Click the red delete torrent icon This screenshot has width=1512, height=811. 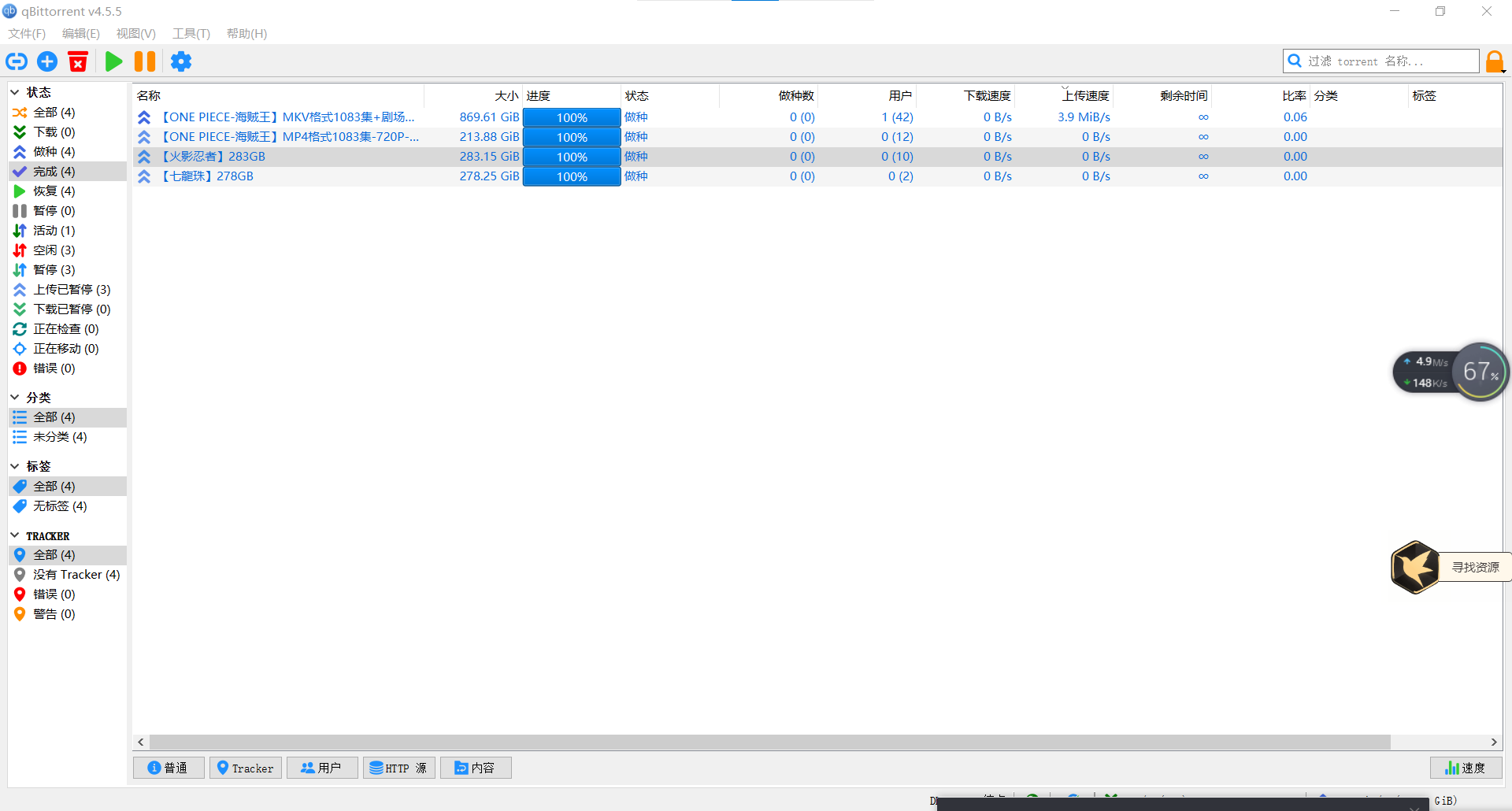click(x=78, y=61)
